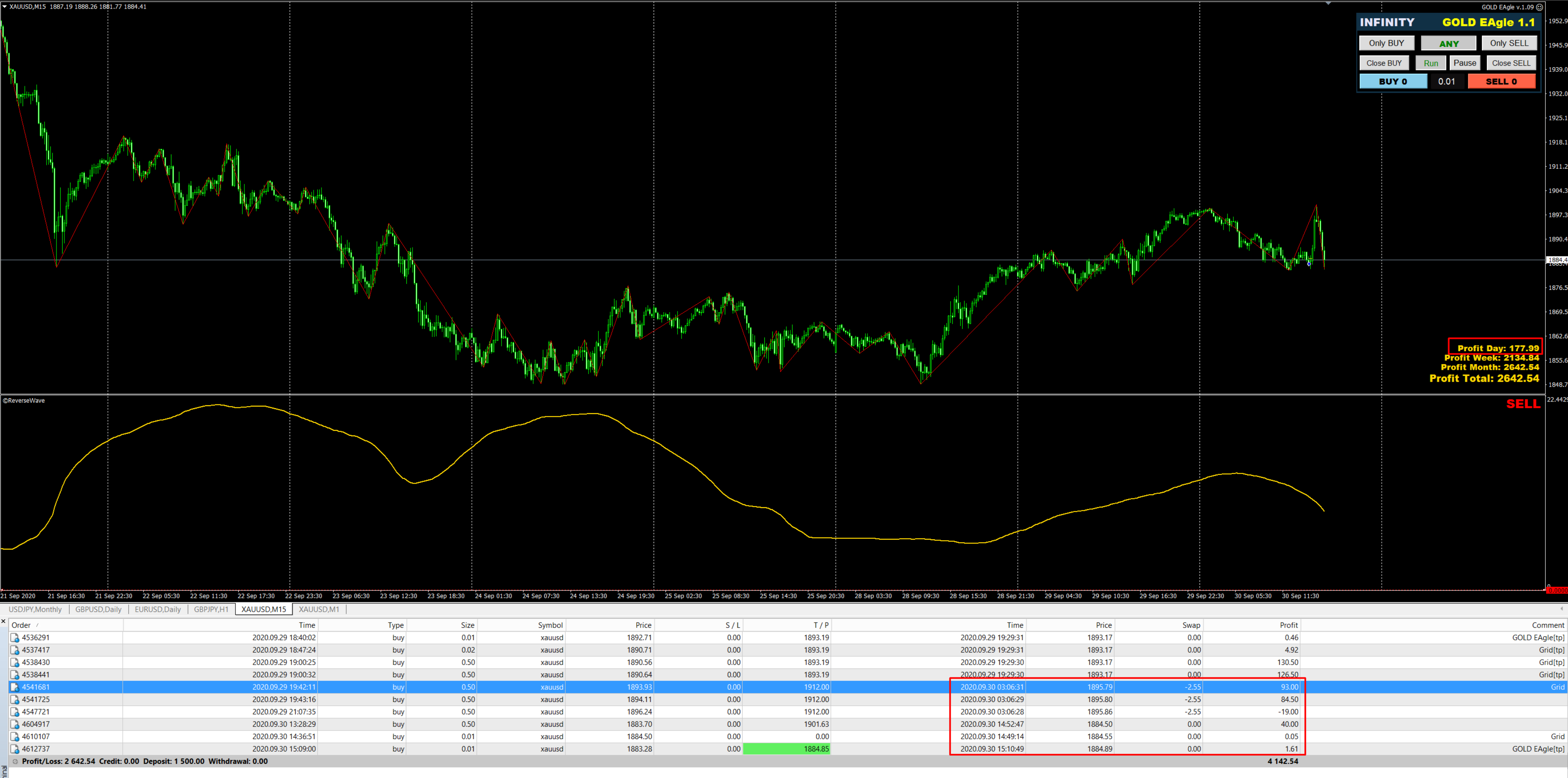This screenshot has height=778, width=1568.
Task: Click order 4536291 document icon
Action: pos(14,638)
